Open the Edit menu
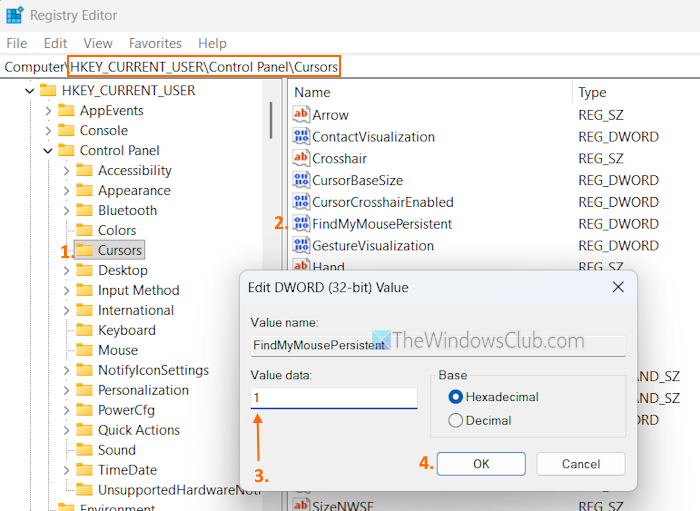This screenshot has height=511, width=700. 55,43
